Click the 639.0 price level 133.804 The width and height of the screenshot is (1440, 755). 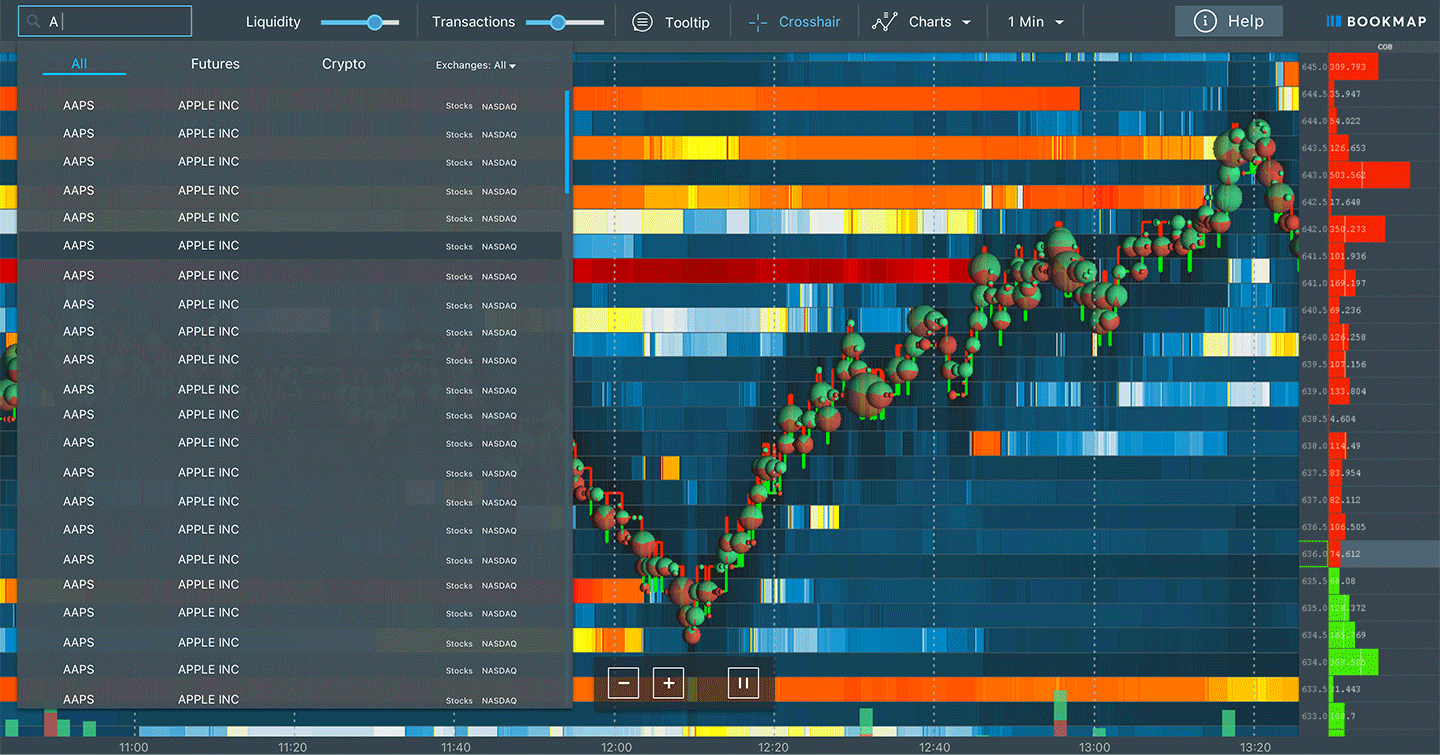1347,391
